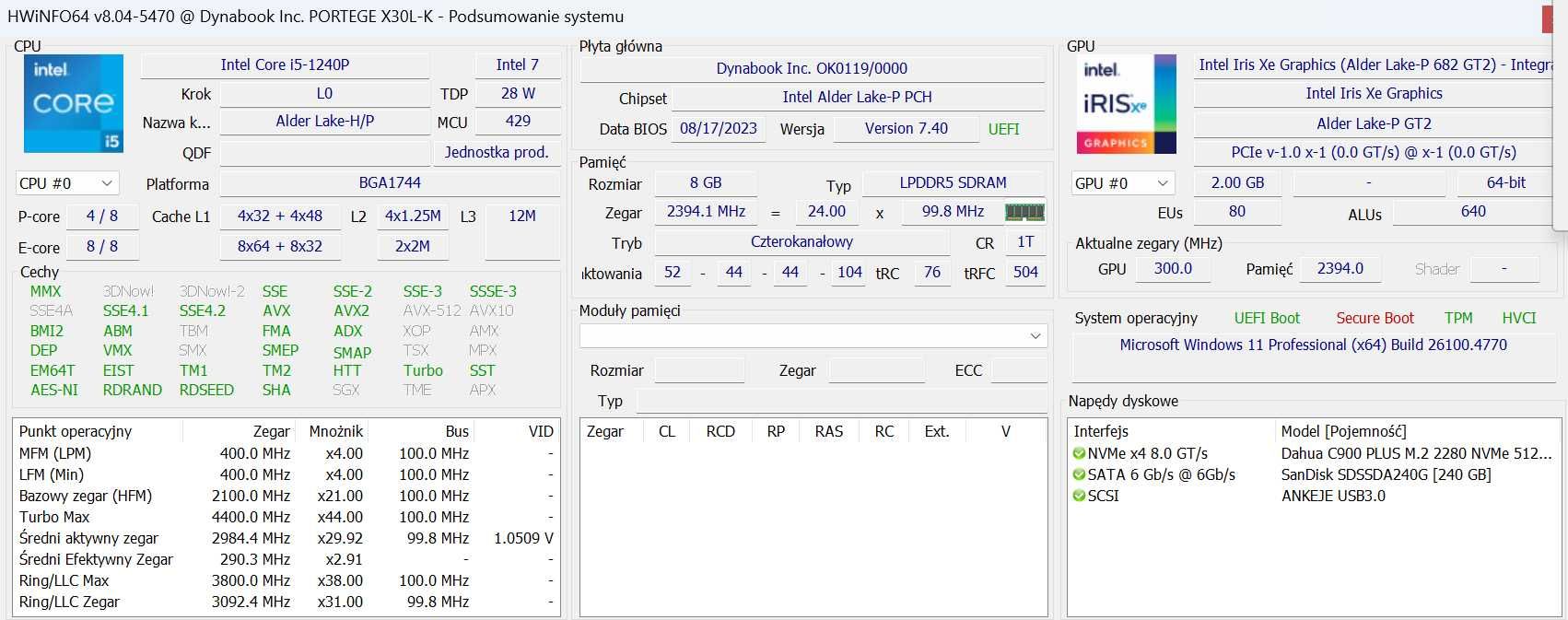Click the SCSI drive status icon
This screenshot has height=620, width=1568.
[x=1079, y=496]
